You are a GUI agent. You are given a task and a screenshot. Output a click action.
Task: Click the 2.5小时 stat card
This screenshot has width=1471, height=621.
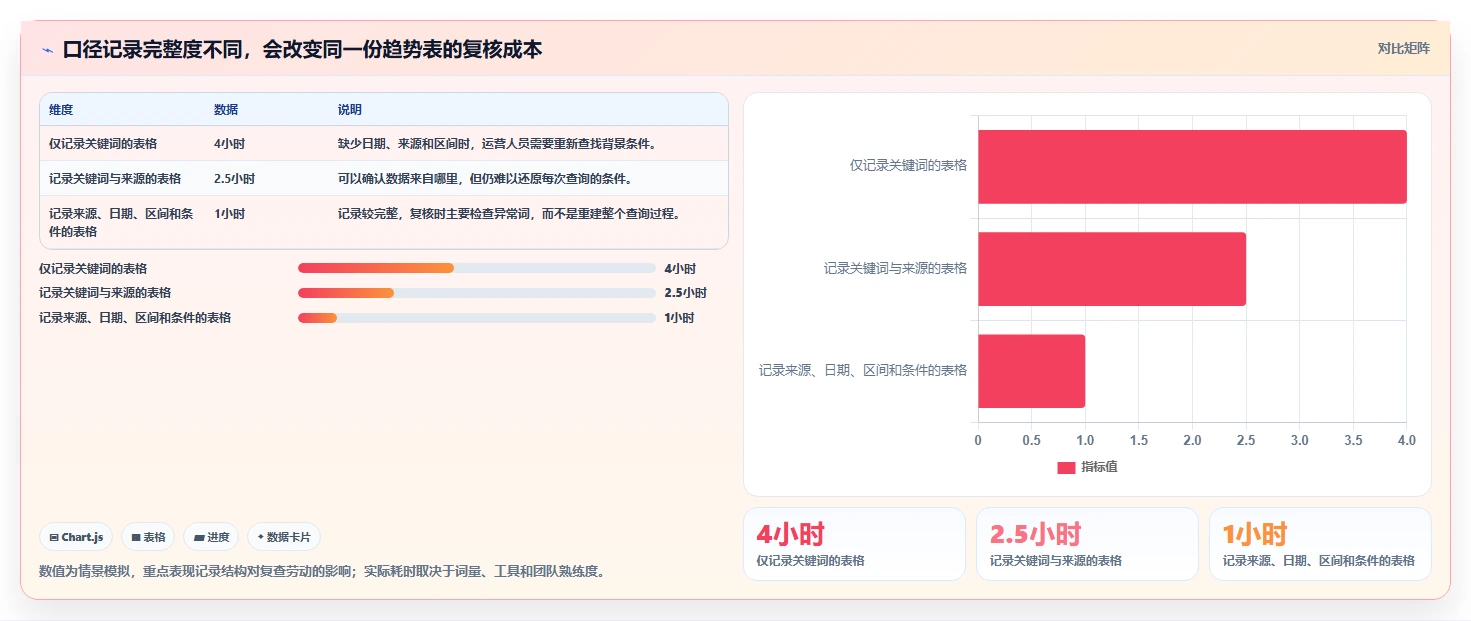(1087, 544)
